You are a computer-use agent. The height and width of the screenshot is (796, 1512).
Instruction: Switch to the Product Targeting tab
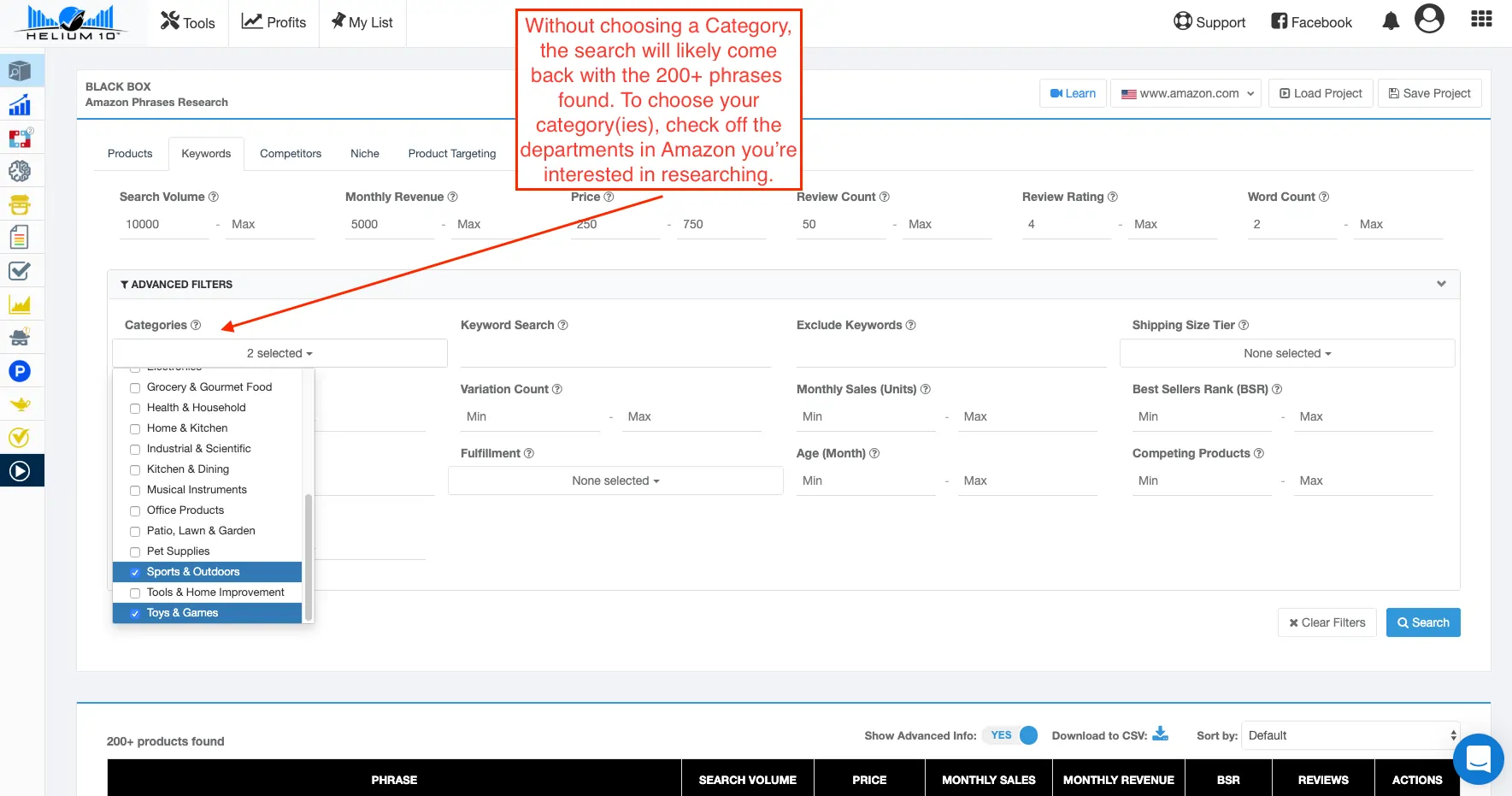[451, 154]
